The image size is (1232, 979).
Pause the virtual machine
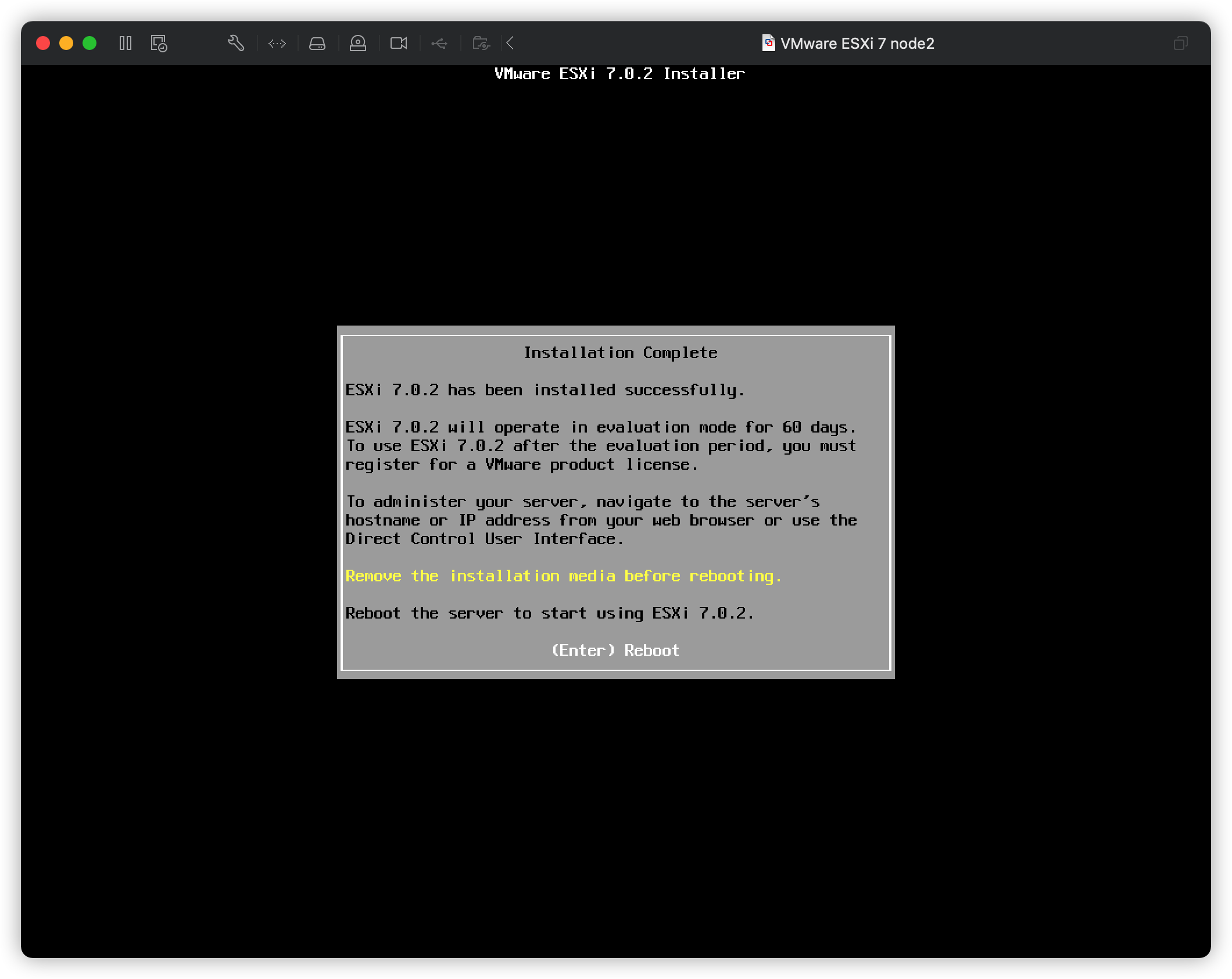[x=125, y=43]
